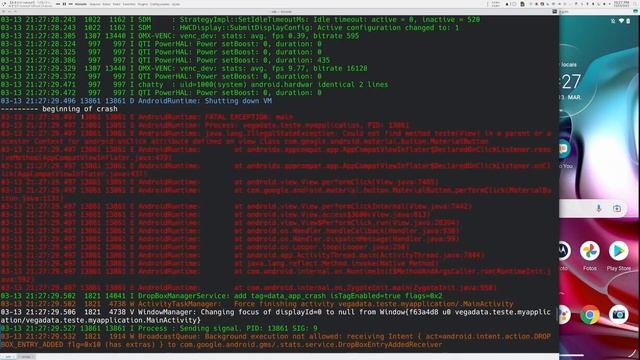Tap the Google Lens icon in the phone search bar
Viewport: 640px width, 360px height.
pos(617,208)
